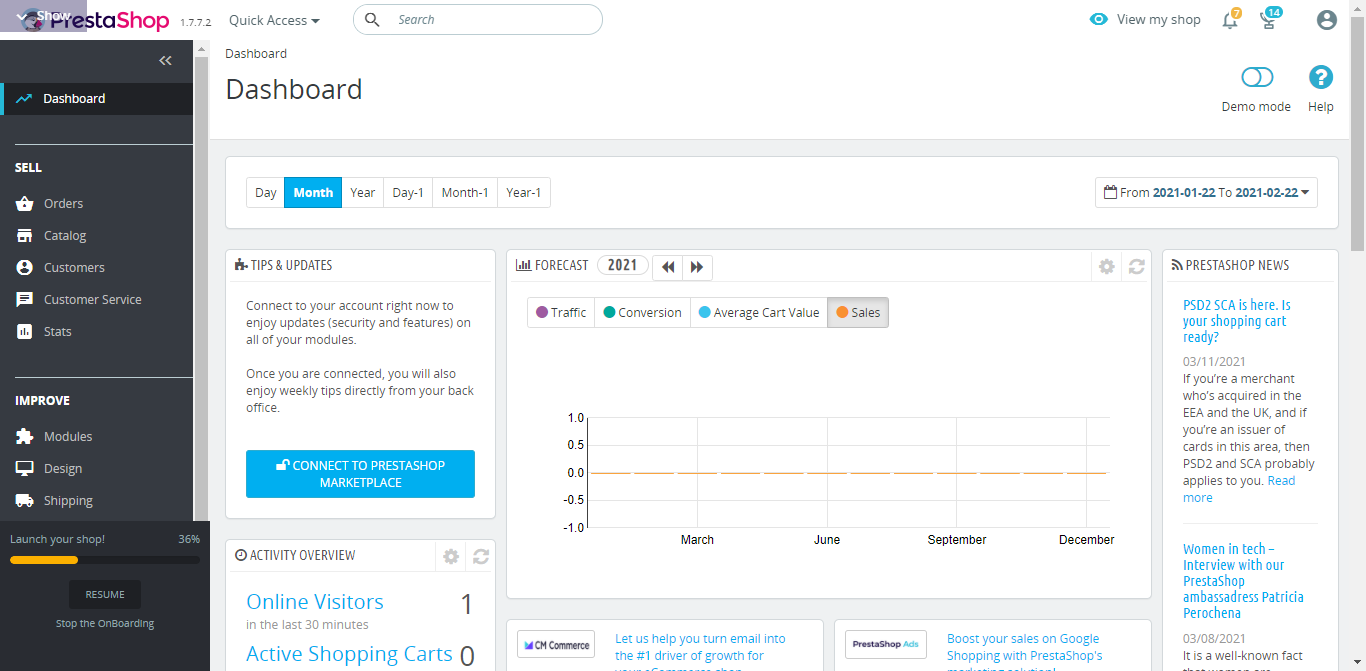Click Connect to PrestaShop Marketplace button
The width and height of the screenshot is (1366, 671).
(360, 474)
